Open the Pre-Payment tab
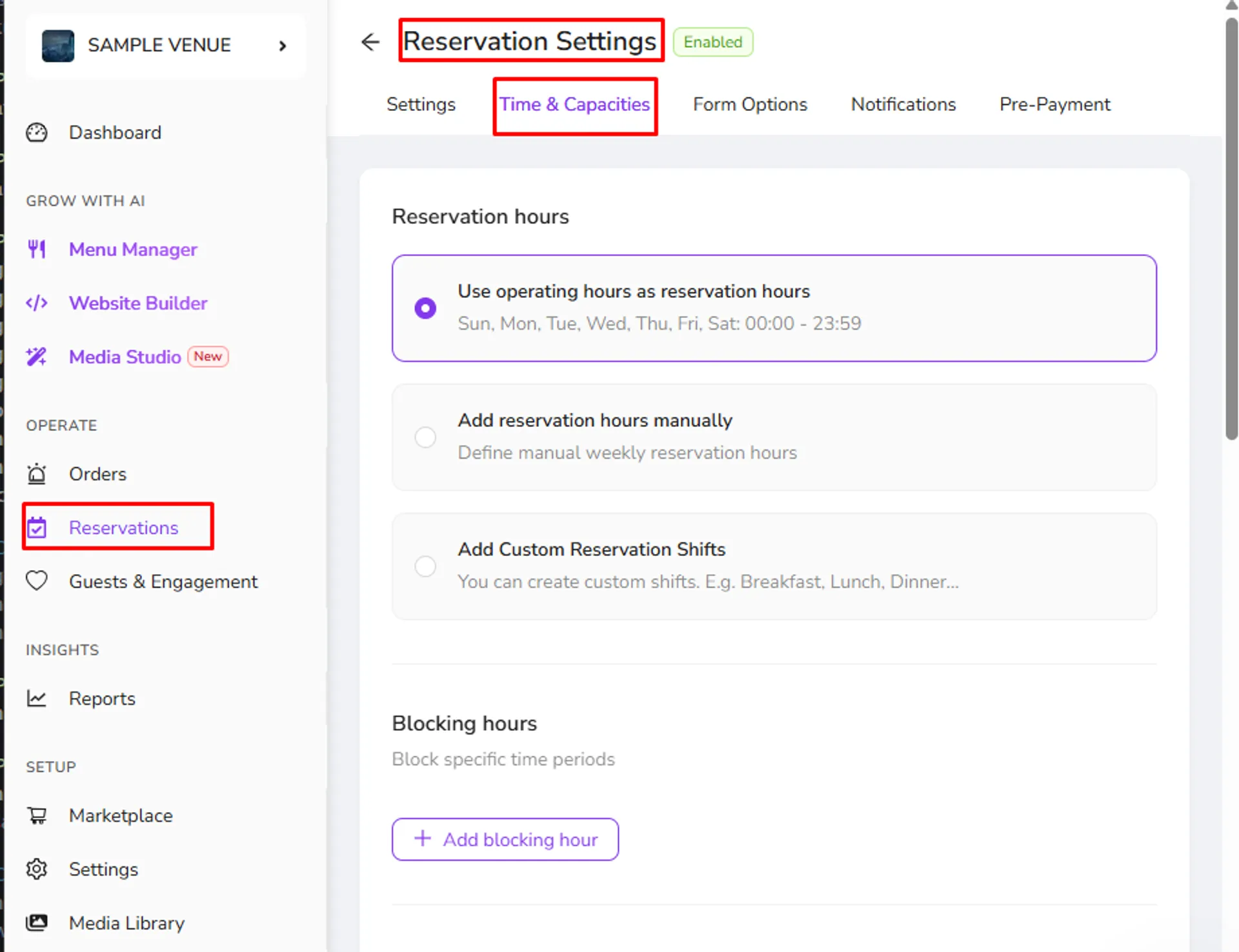Viewport: 1239px width, 952px height. pos(1055,104)
